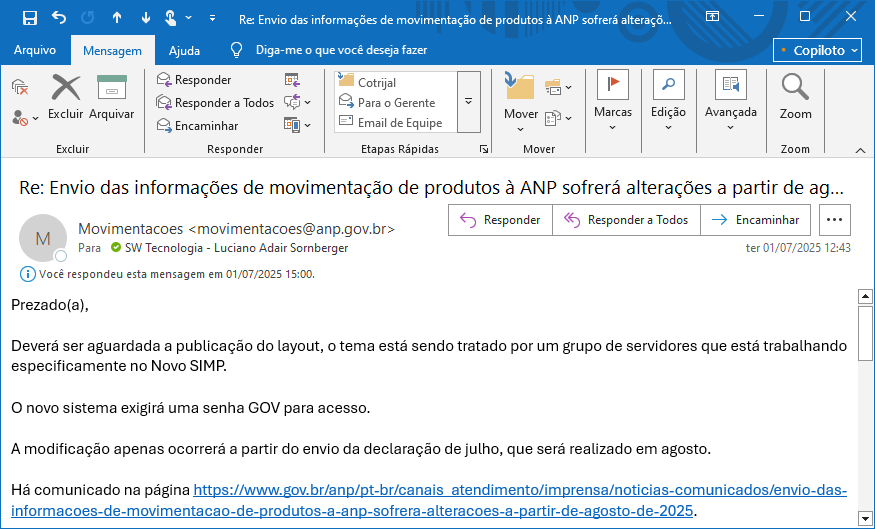Switch to the Ajuda tab

pyautogui.click(x=184, y=50)
